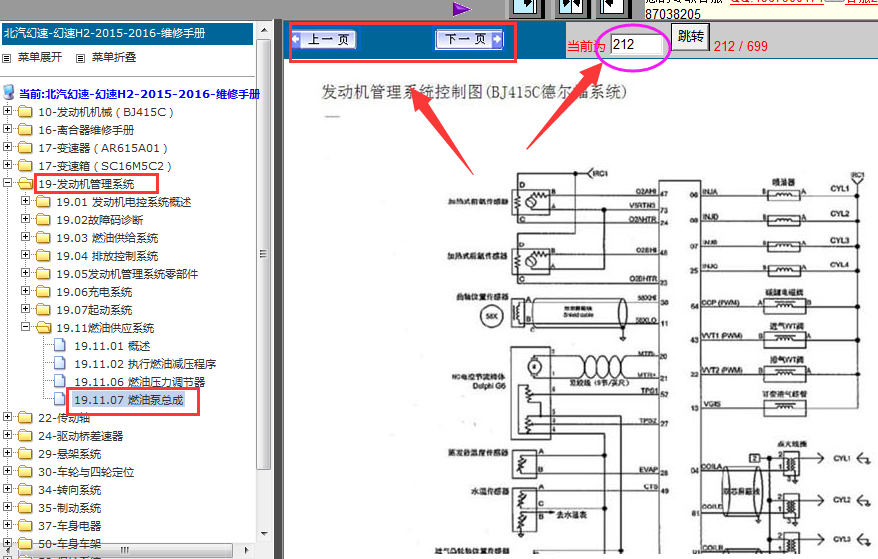This screenshot has width=878, height=559.
Task: Open 19.11.02 执行燃油减压程序 entry
Action: (x=145, y=364)
